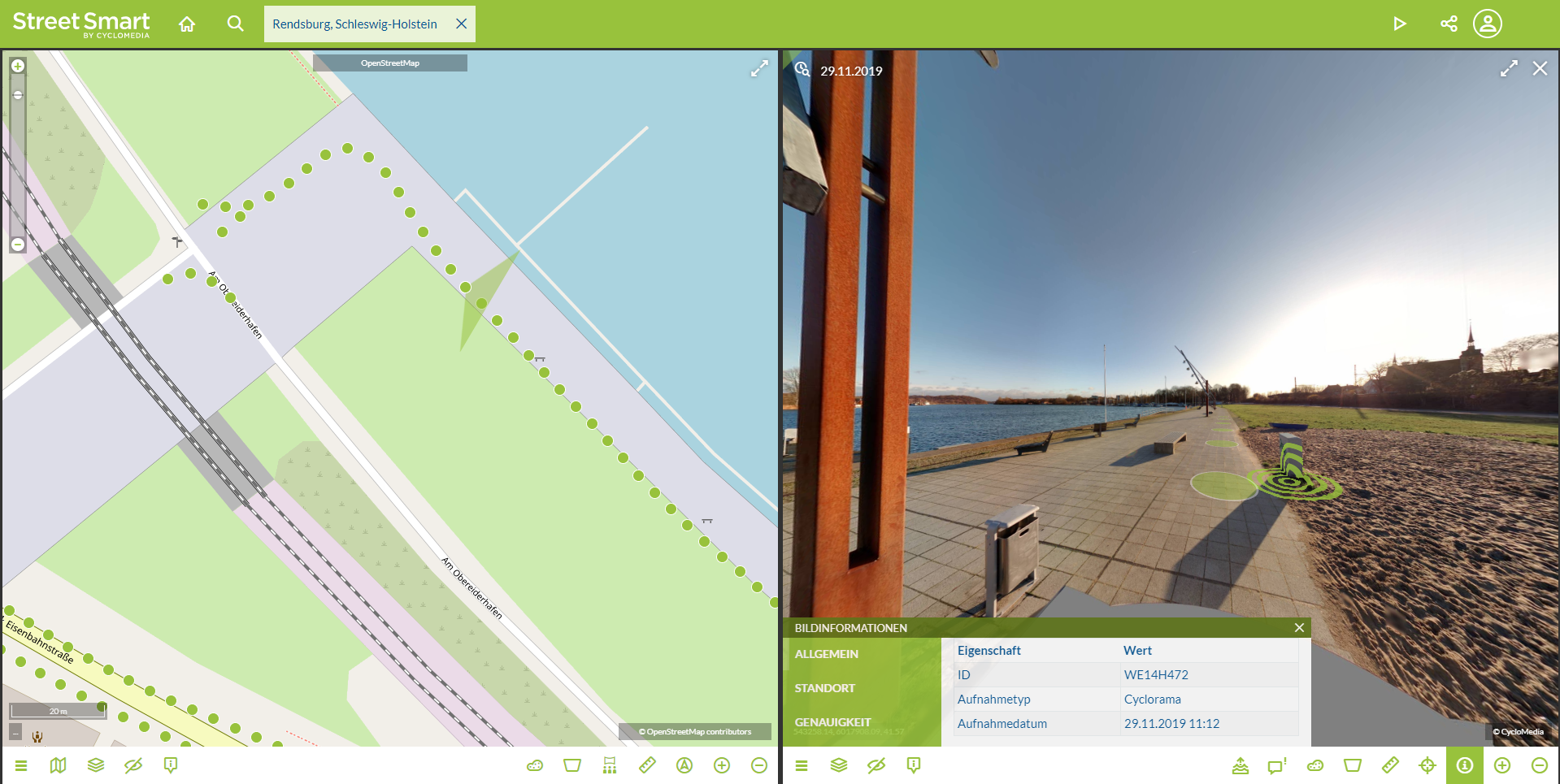Open the report issue speech bubble icon

1277,765
